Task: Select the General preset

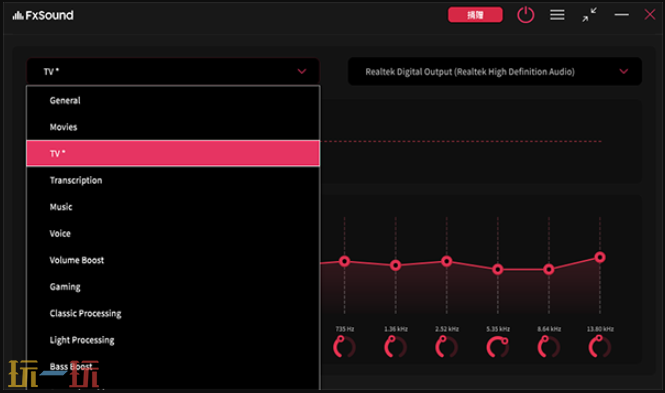Action: [173, 100]
